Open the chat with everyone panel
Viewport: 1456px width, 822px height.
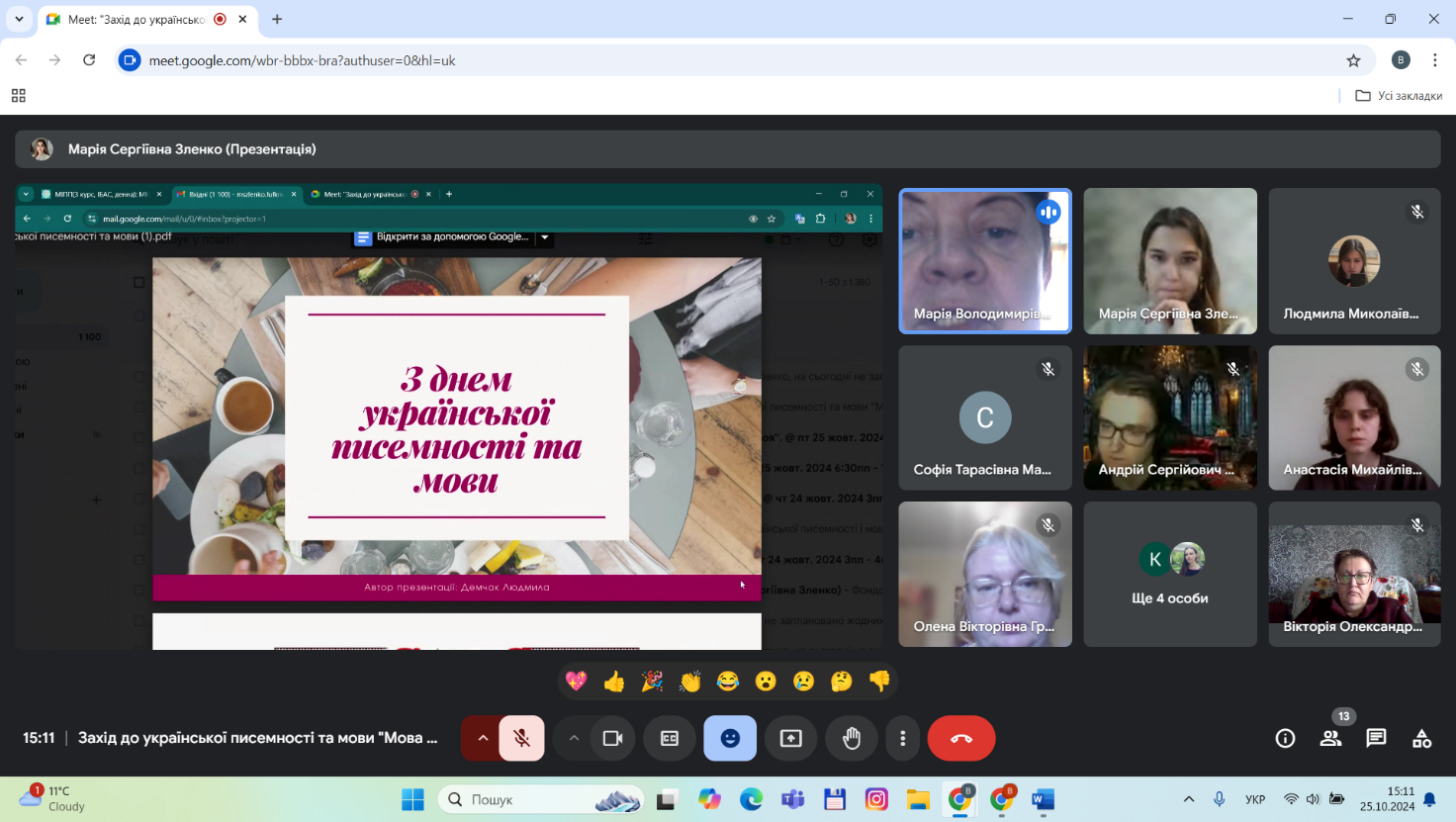[1376, 738]
